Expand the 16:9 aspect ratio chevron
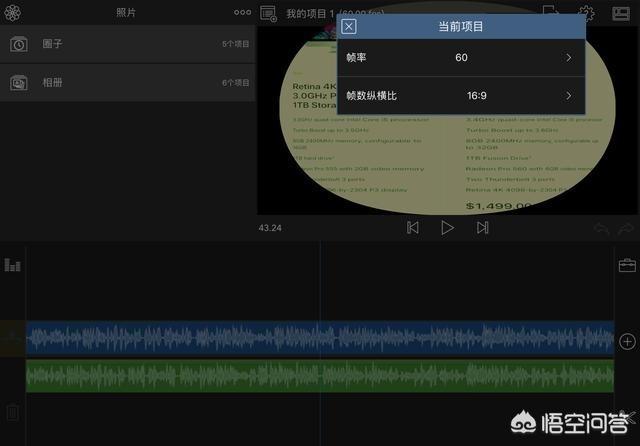Viewport: 640px width, 446px height. click(x=569, y=95)
